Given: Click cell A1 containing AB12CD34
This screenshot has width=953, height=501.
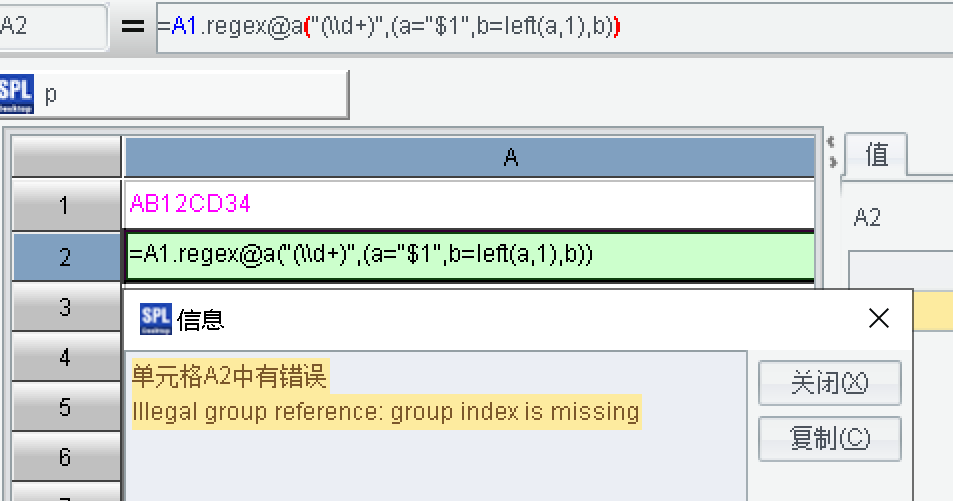Looking at the screenshot, I should pos(469,205).
